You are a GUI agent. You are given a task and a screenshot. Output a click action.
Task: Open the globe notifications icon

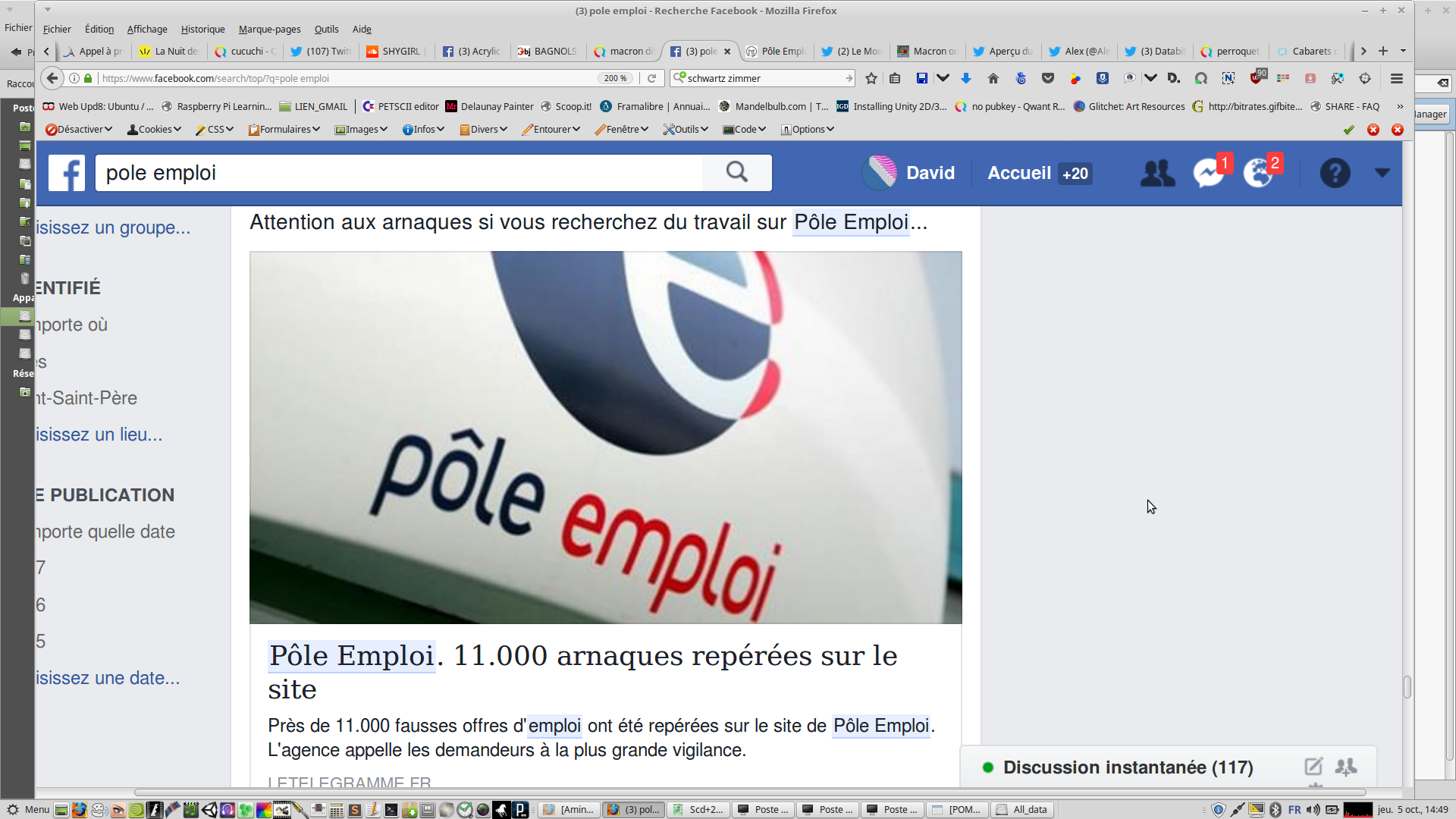pyautogui.click(x=1258, y=173)
